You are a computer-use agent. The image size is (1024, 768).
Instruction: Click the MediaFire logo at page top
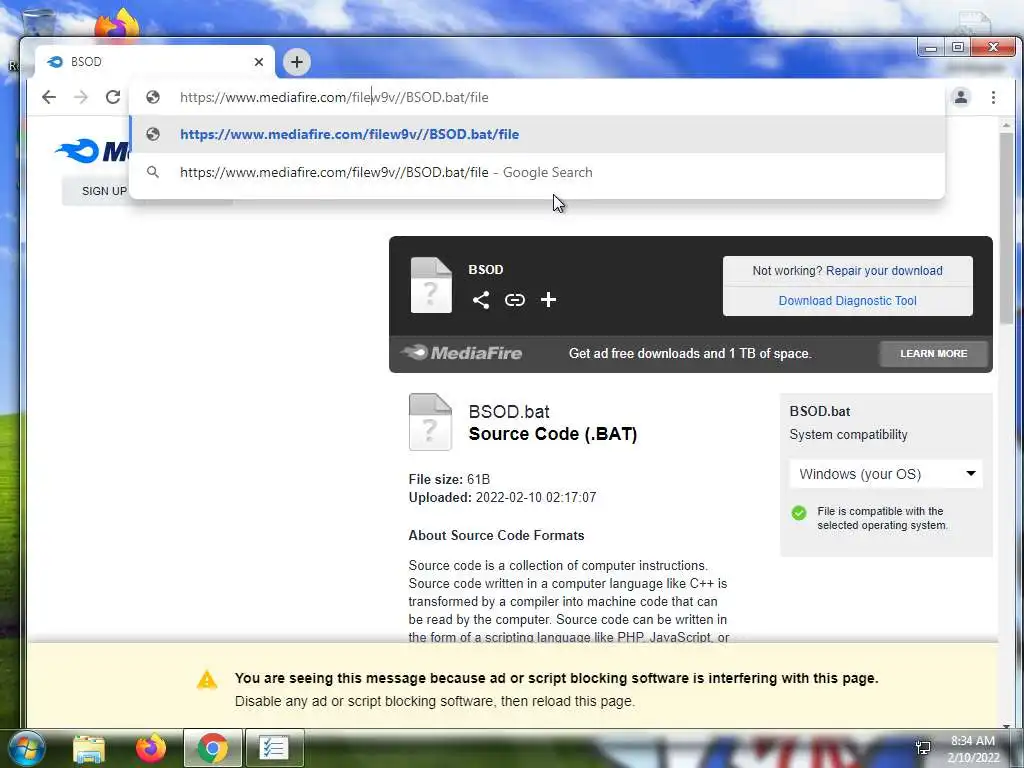(93, 151)
